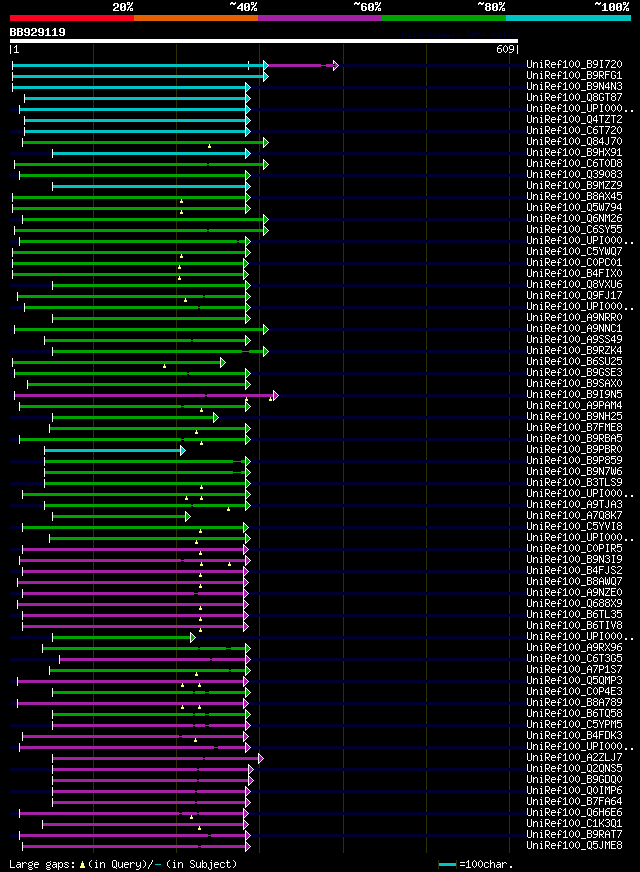
Task: Select the UniRef100_C0PIR5 label
Action: tap(574, 549)
